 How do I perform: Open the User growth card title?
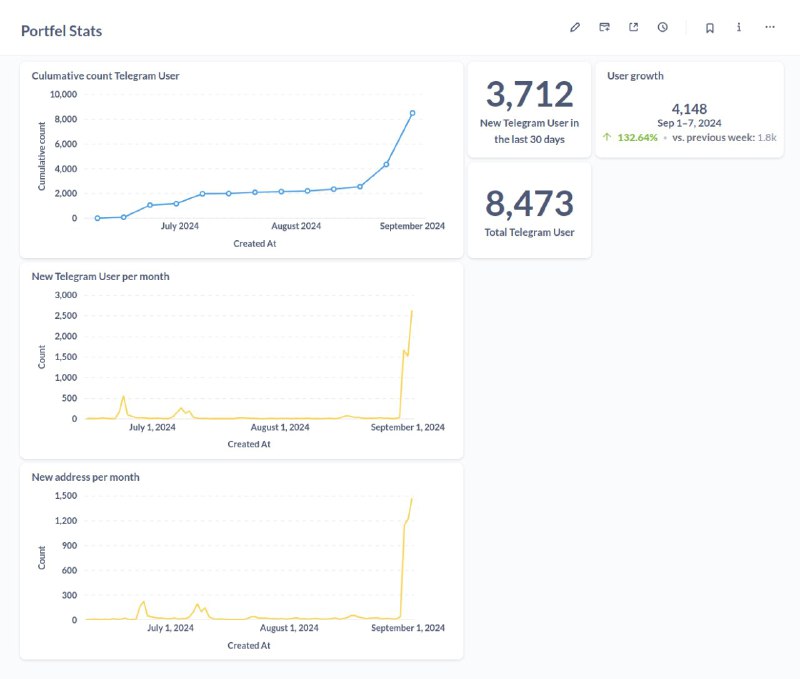click(x=635, y=76)
